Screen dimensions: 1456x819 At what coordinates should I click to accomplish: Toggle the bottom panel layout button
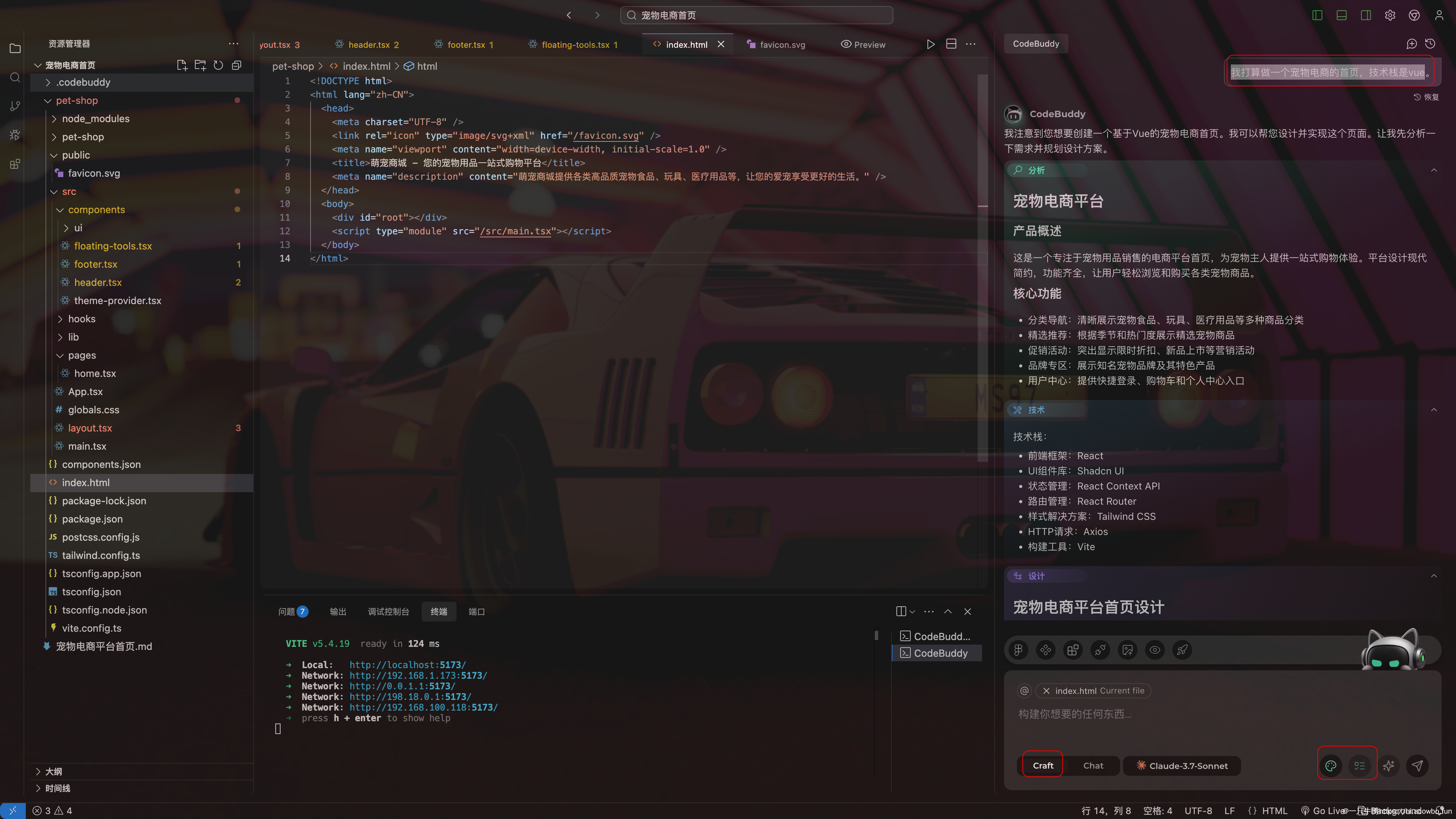coord(1341,15)
